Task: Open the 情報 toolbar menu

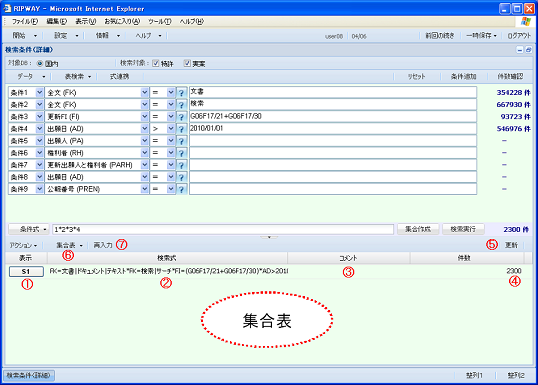Action: click(x=107, y=35)
